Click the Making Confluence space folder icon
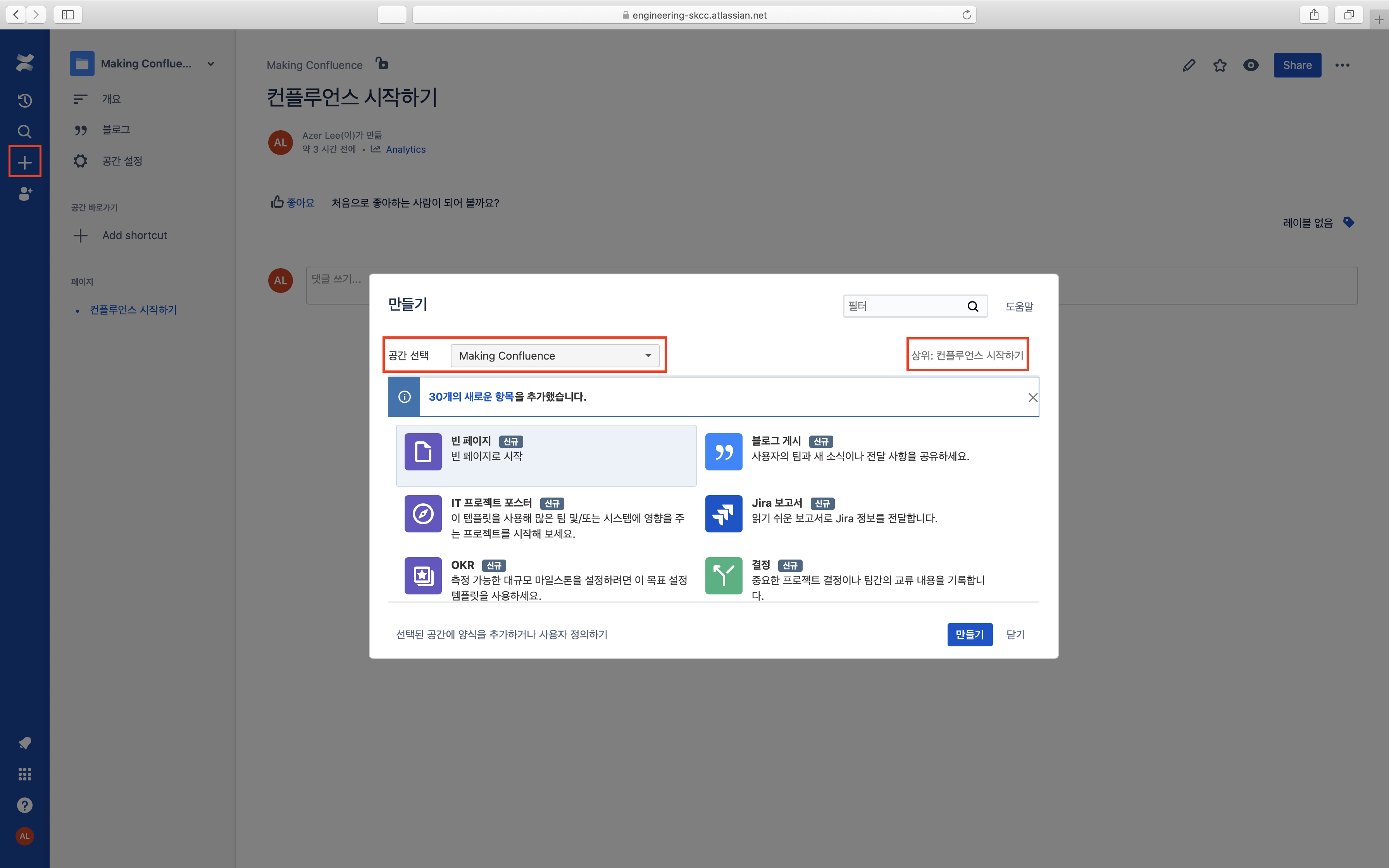 click(x=82, y=64)
